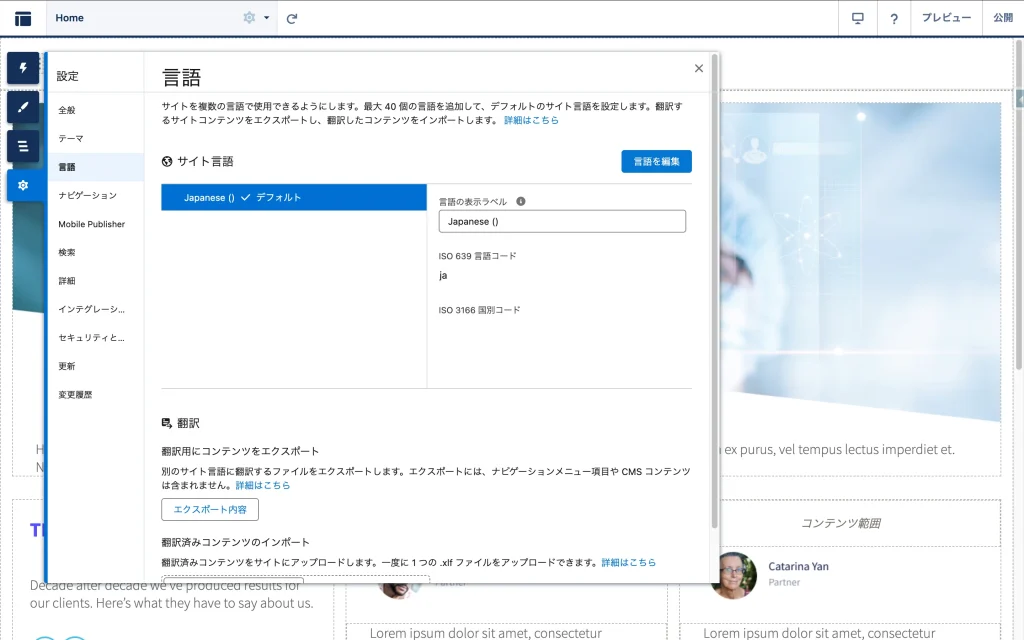The width and height of the screenshot is (1024, 640).
Task: Click the エクスポート内容 button
Action: point(210,509)
